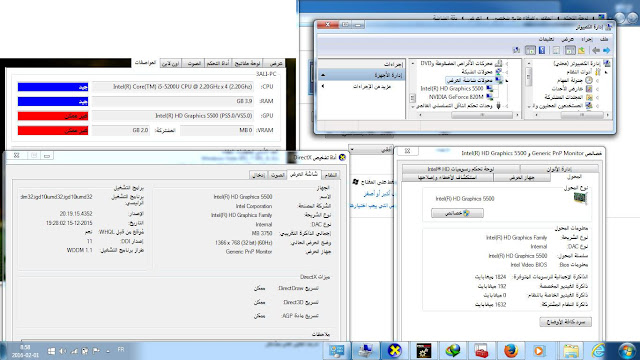Click the up-folder icon in Computer Management toolbar
The height and width of the screenshot is (360, 640).
click(x=581, y=50)
